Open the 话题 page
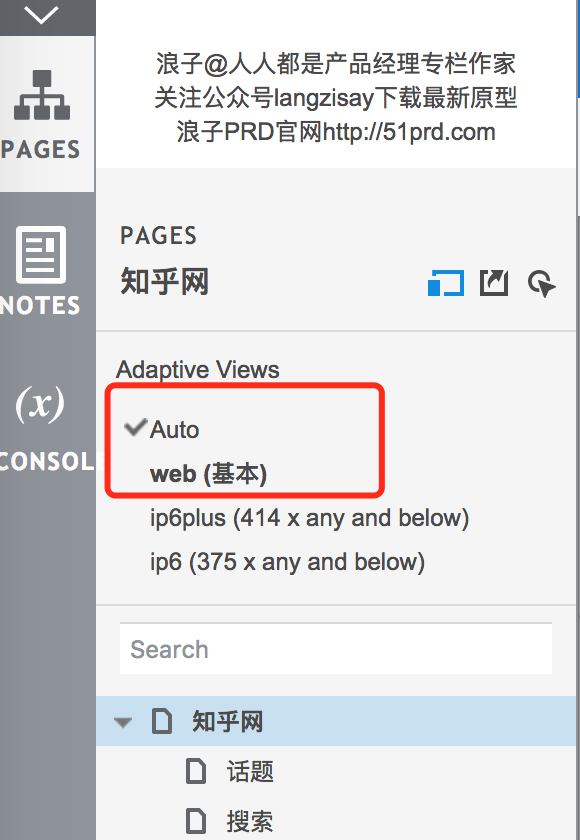Viewport: 580px width, 840px height. (x=250, y=771)
